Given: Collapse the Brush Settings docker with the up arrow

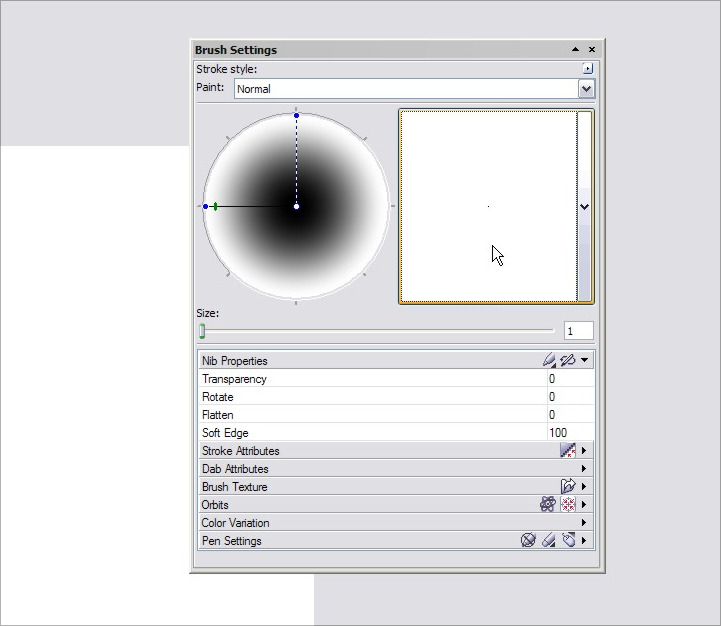Looking at the screenshot, I should pos(575,49).
